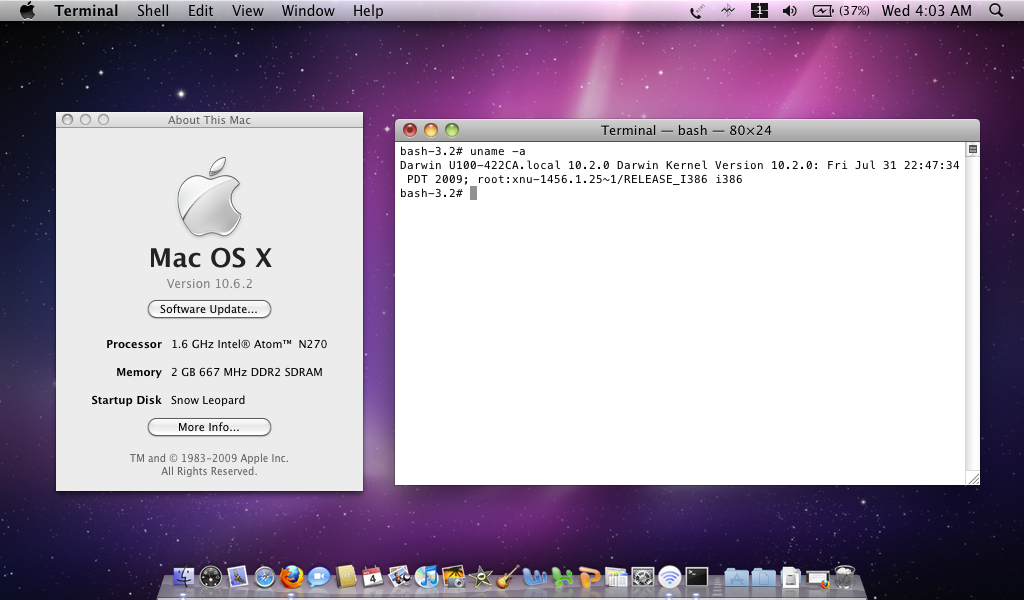The width and height of the screenshot is (1024, 600).
Task: Launch GarageBand guitar icon in Dock
Action: tap(507, 576)
